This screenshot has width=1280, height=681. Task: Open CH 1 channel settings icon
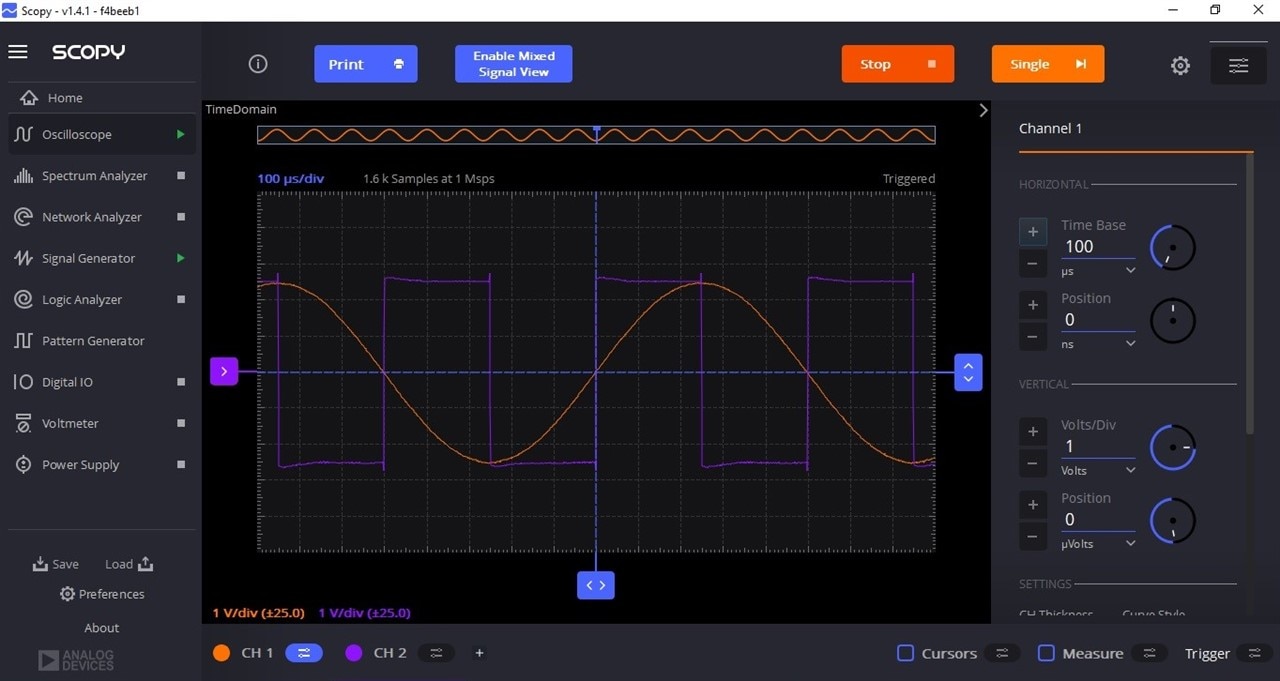(x=304, y=653)
